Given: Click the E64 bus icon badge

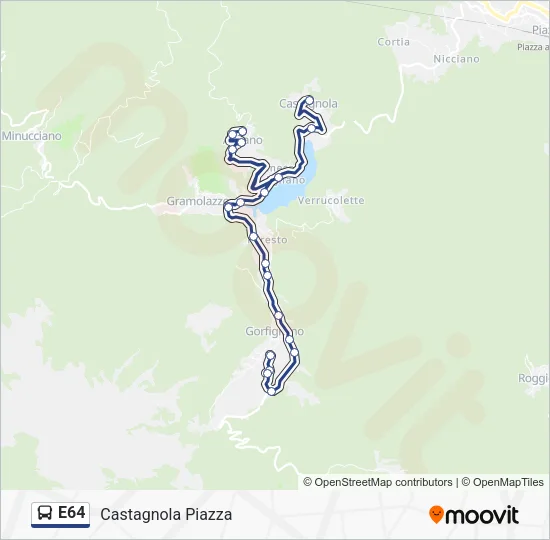Looking at the screenshot, I should tap(60, 514).
